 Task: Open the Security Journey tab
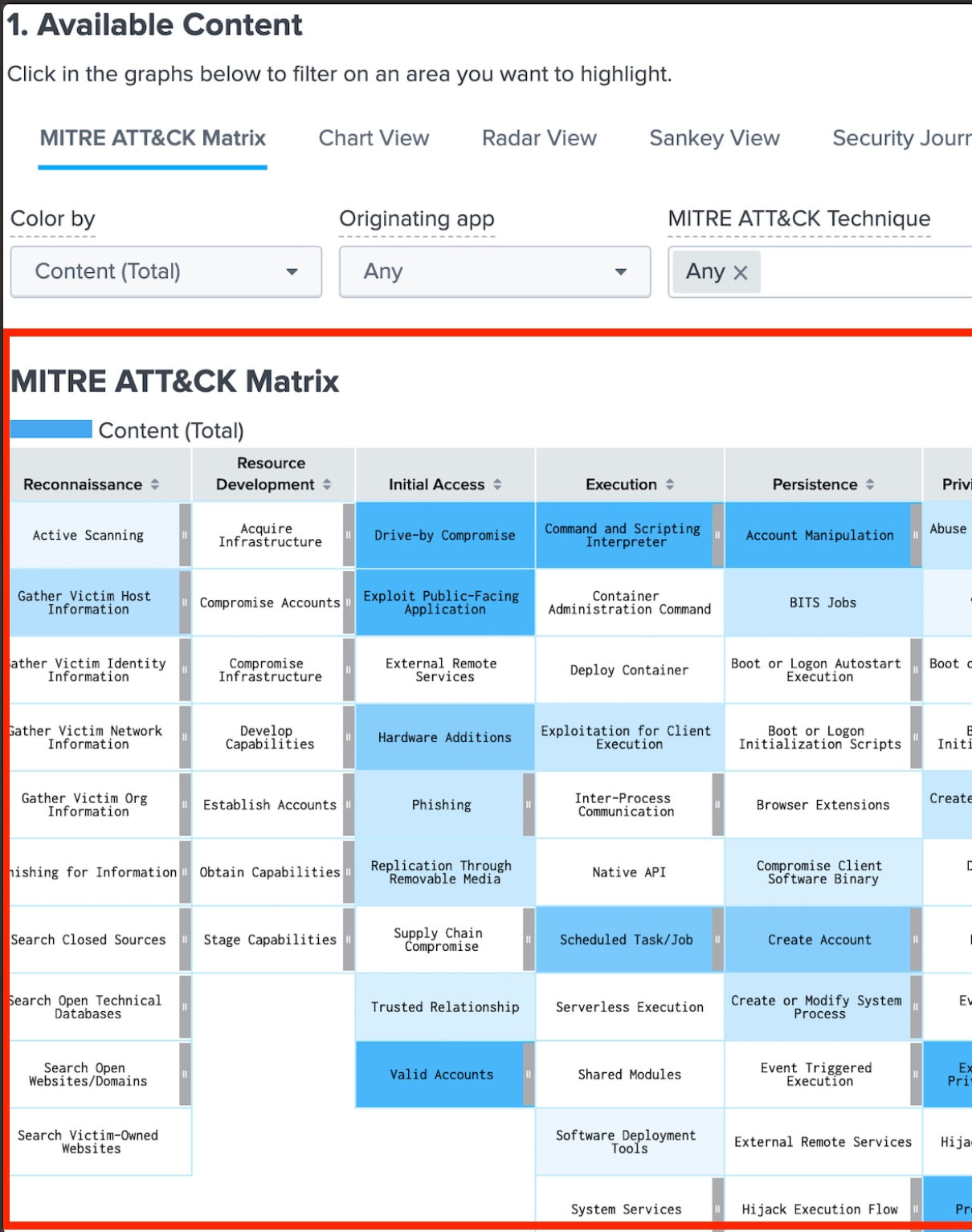901,138
